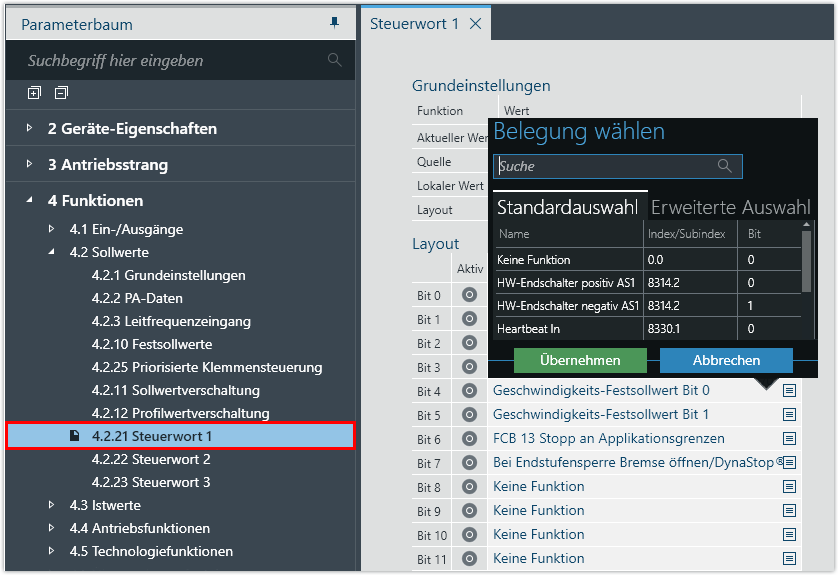Expand the 4.3 Istwerte tree node

pyautogui.click(x=52, y=505)
